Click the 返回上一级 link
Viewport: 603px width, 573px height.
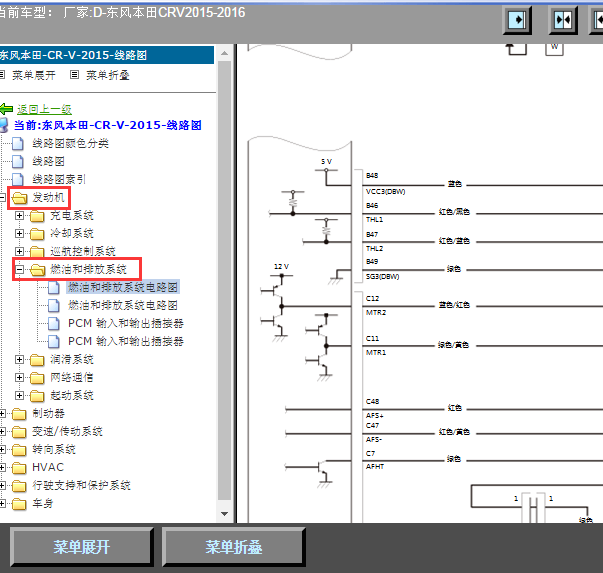pyautogui.click(x=44, y=110)
